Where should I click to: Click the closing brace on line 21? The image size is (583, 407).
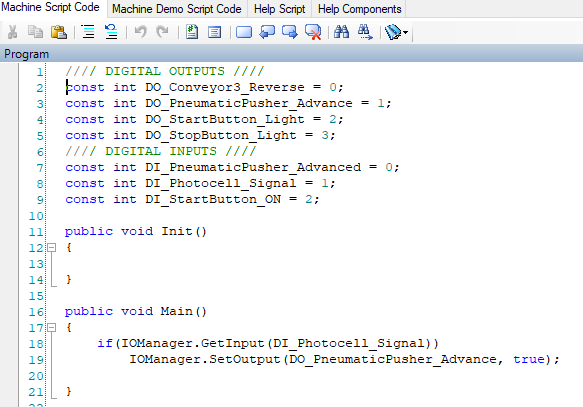(69, 391)
